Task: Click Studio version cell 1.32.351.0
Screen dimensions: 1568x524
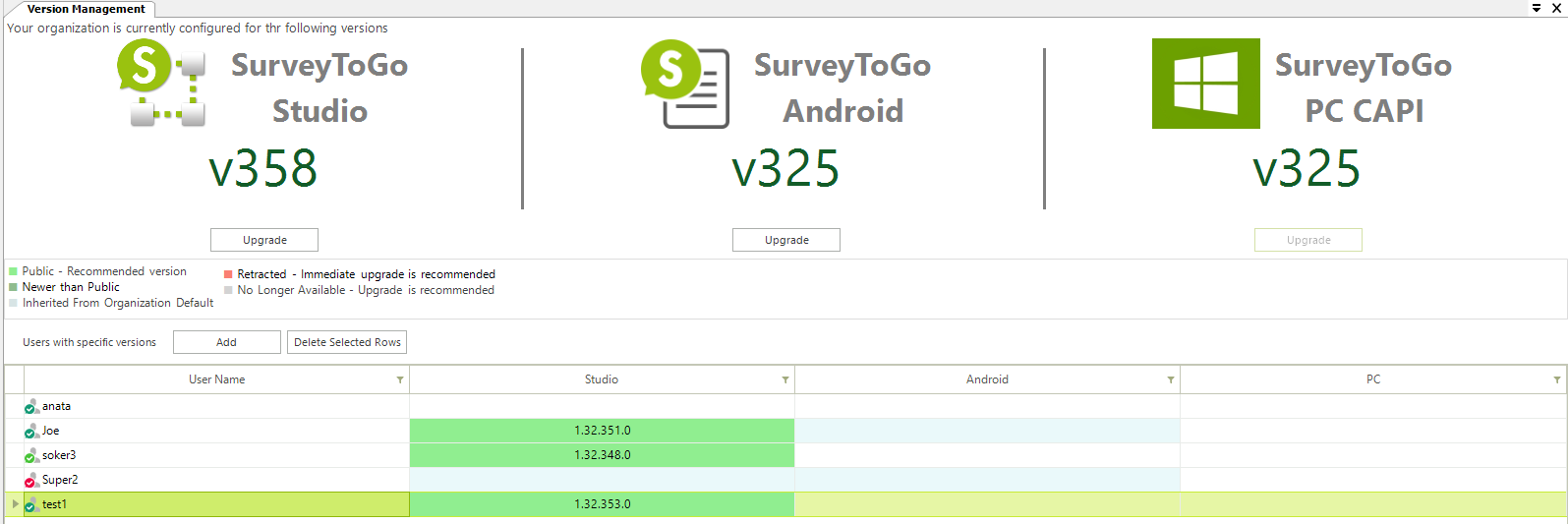Action: [x=602, y=431]
